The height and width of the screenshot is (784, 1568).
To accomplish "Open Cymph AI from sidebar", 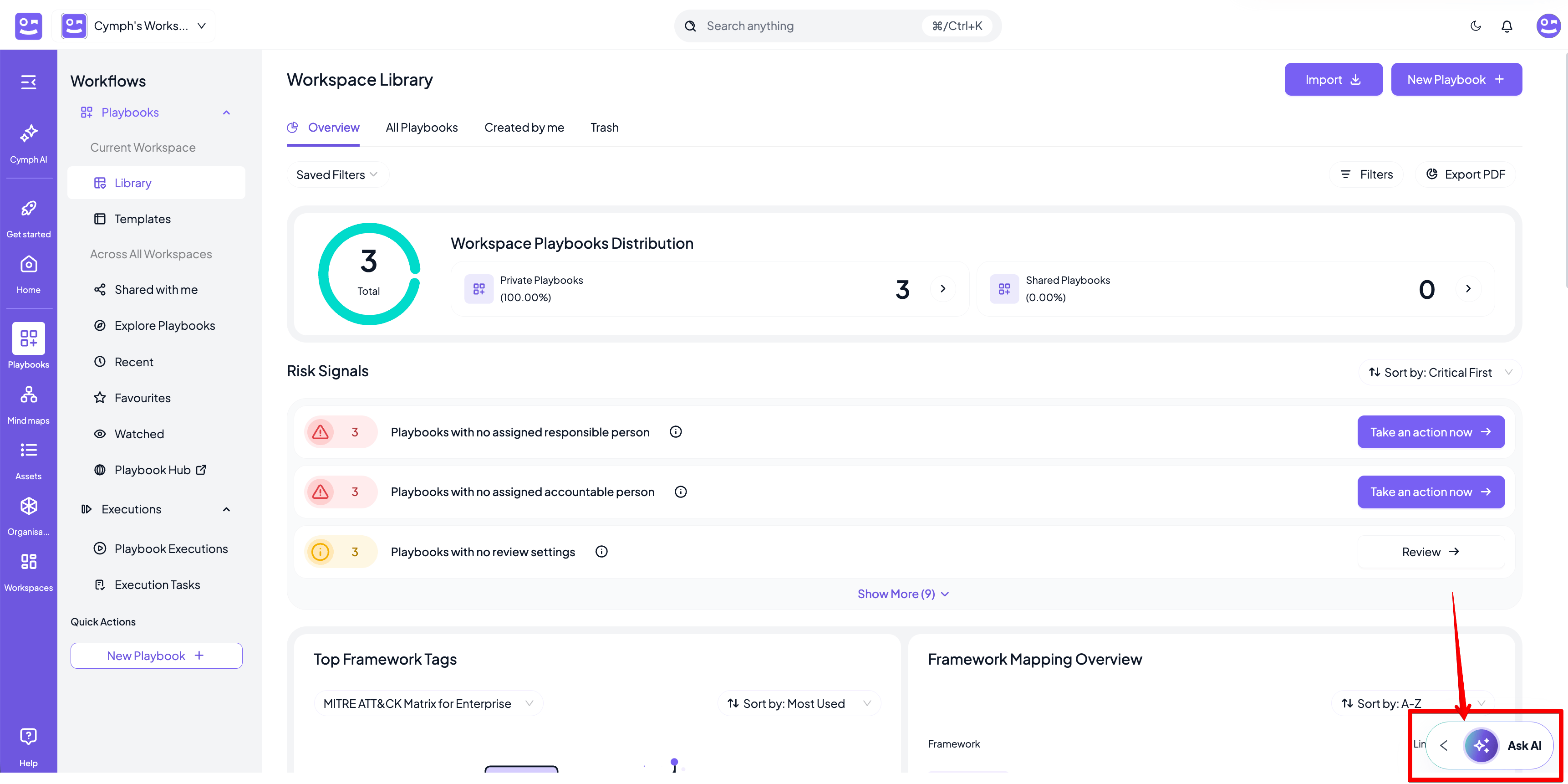I will tap(29, 144).
